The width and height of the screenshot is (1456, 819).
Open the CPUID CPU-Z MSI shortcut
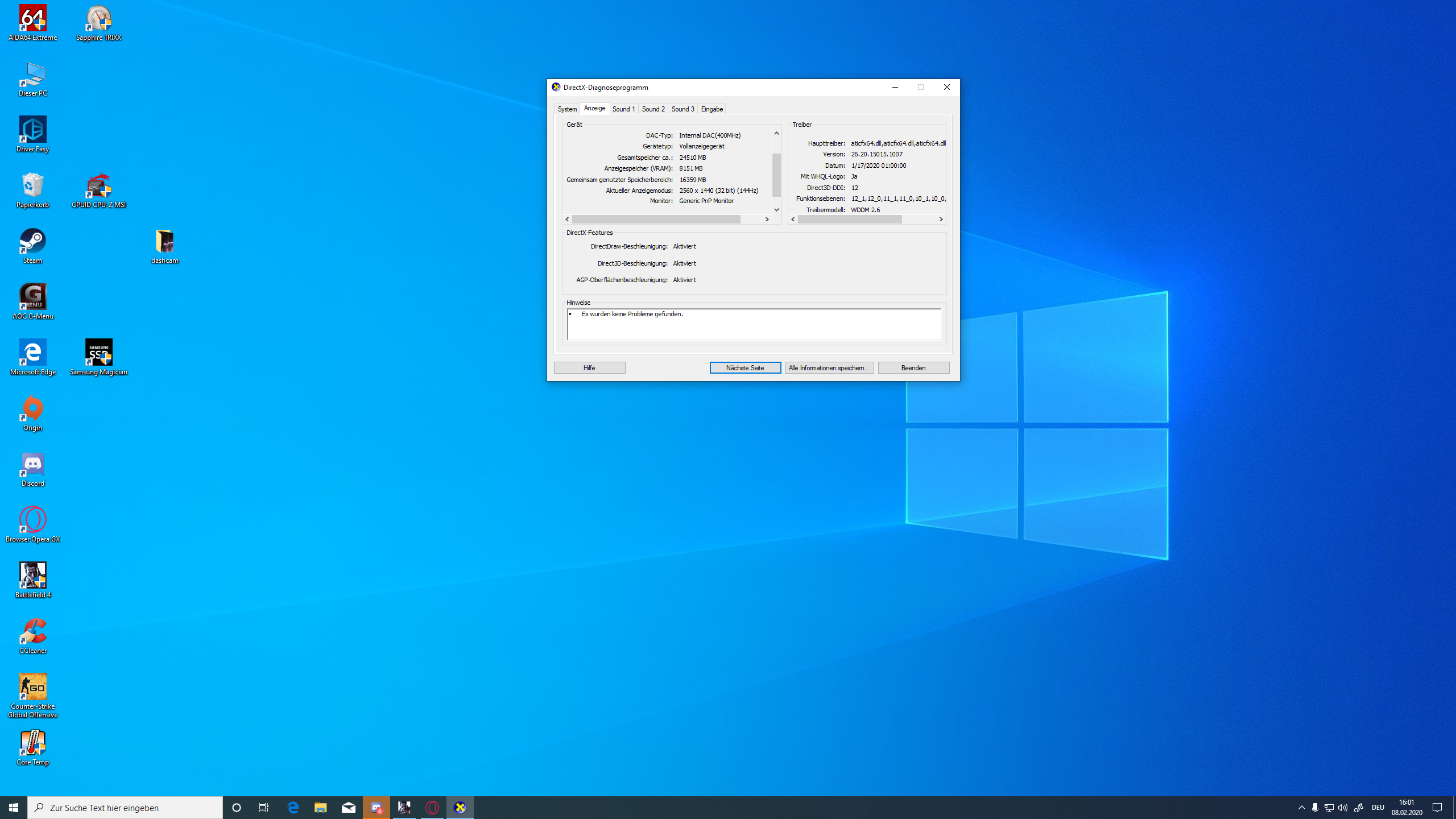pos(98,187)
